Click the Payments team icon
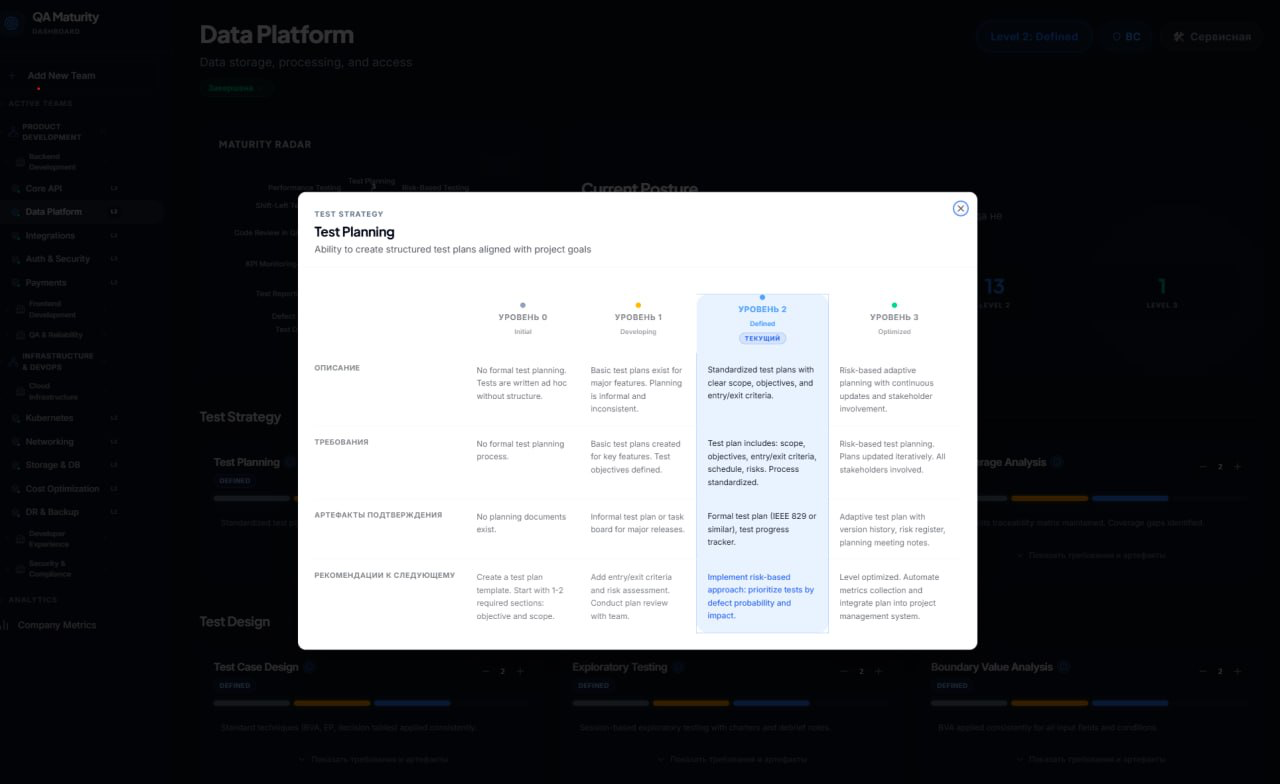1280x784 pixels. [x=16, y=283]
